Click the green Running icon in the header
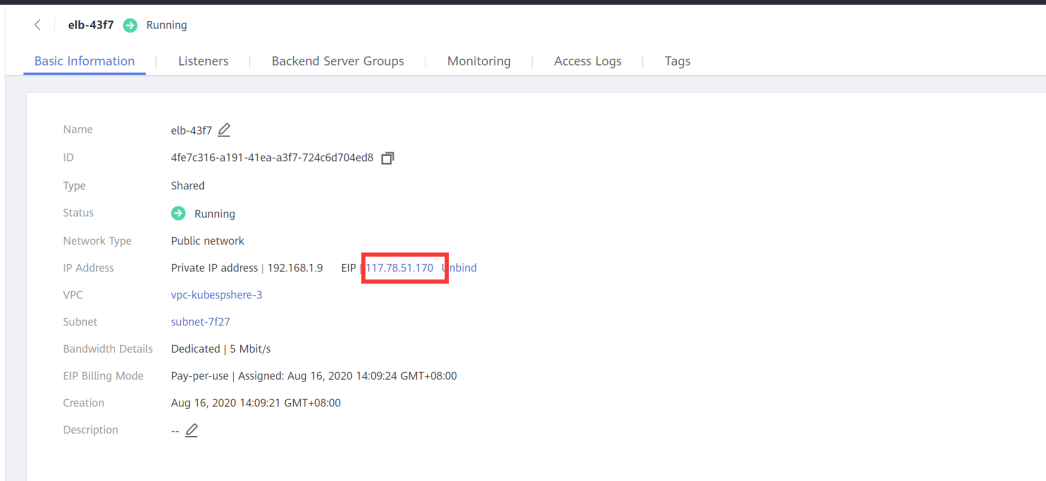 (130, 25)
